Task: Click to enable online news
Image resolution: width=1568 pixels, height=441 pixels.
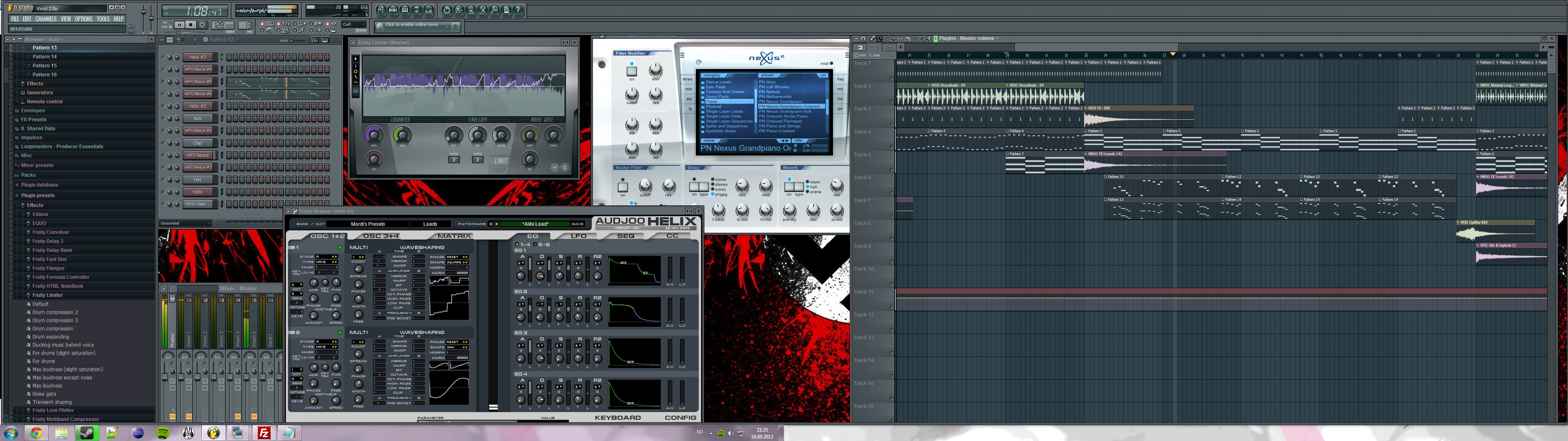Action: pyautogui.click(x=413, y=25)
